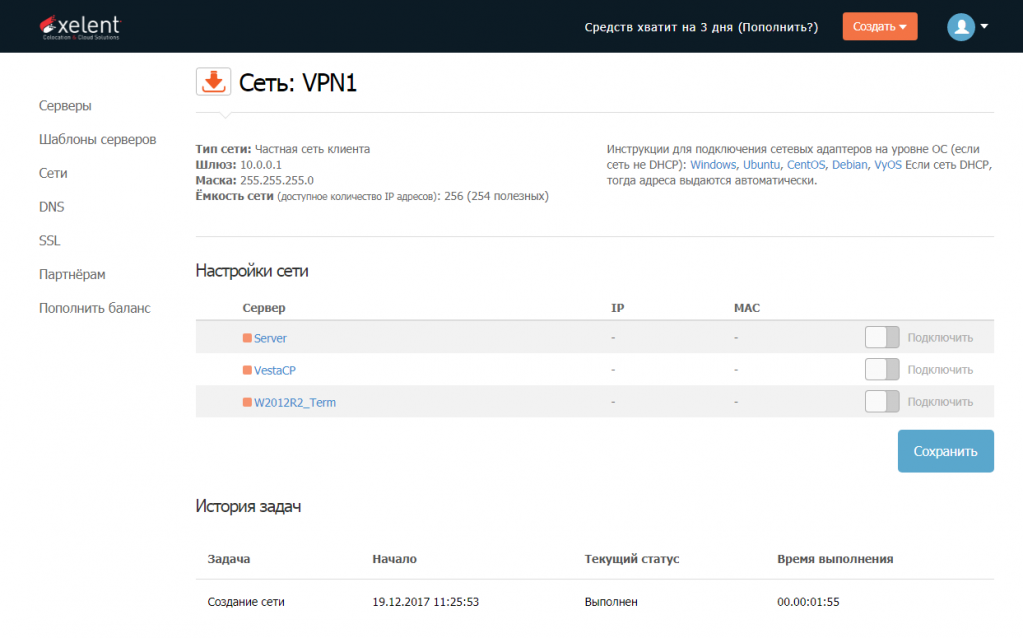Click the Пополнить? link in header
1023x638 pixels.
point(778,27)
